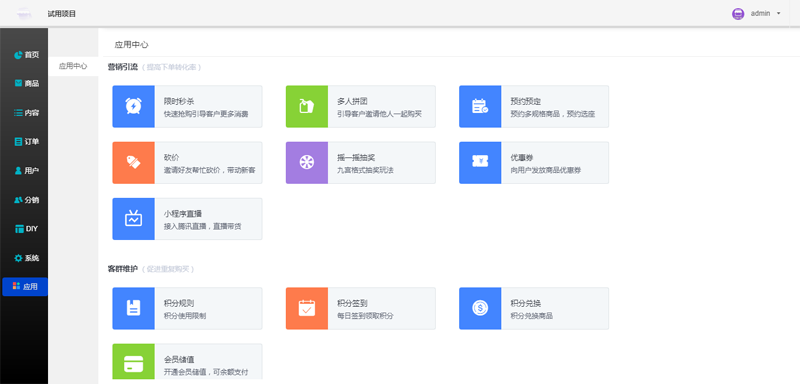Open 商品 in the sidebar menu
800x384 pixels.
(27, 83)
